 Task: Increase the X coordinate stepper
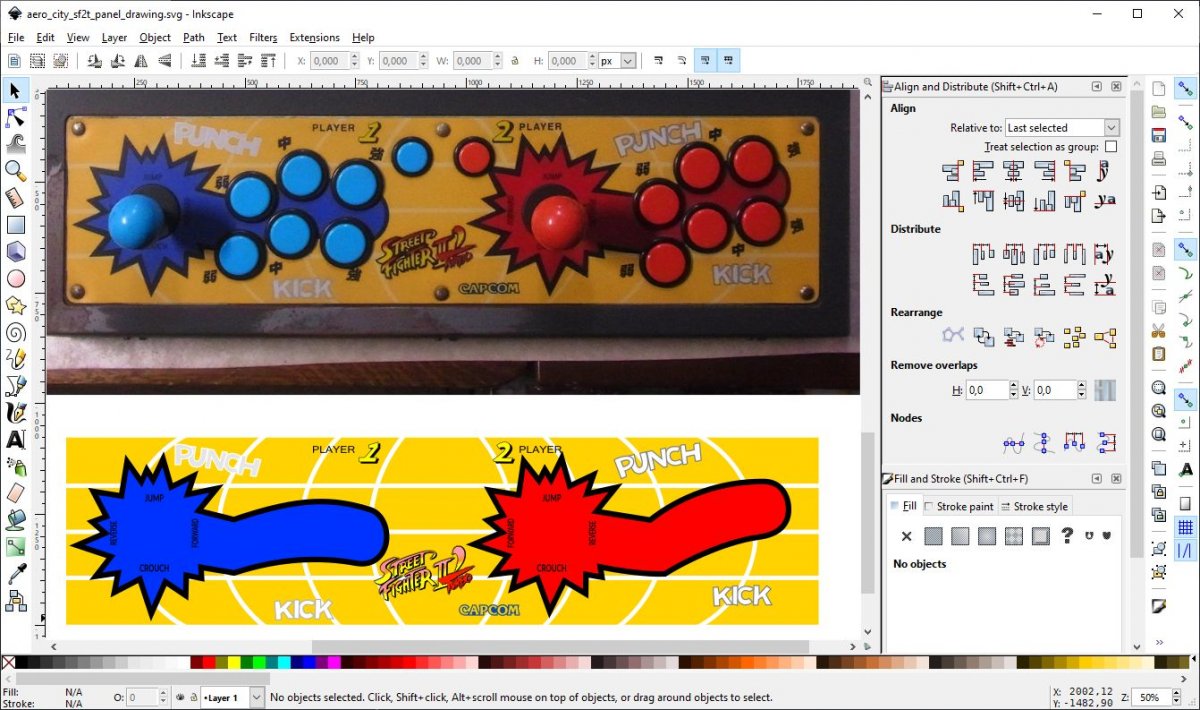[x=353, y=57]
